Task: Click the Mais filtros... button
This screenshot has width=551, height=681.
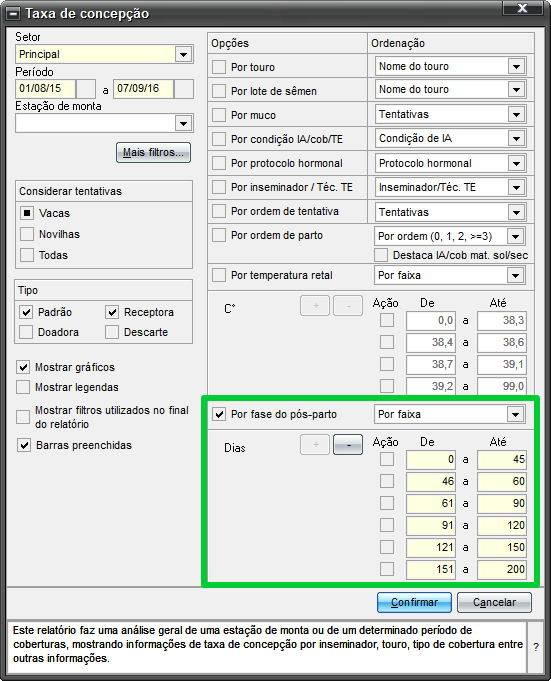Action: point(153,152)
